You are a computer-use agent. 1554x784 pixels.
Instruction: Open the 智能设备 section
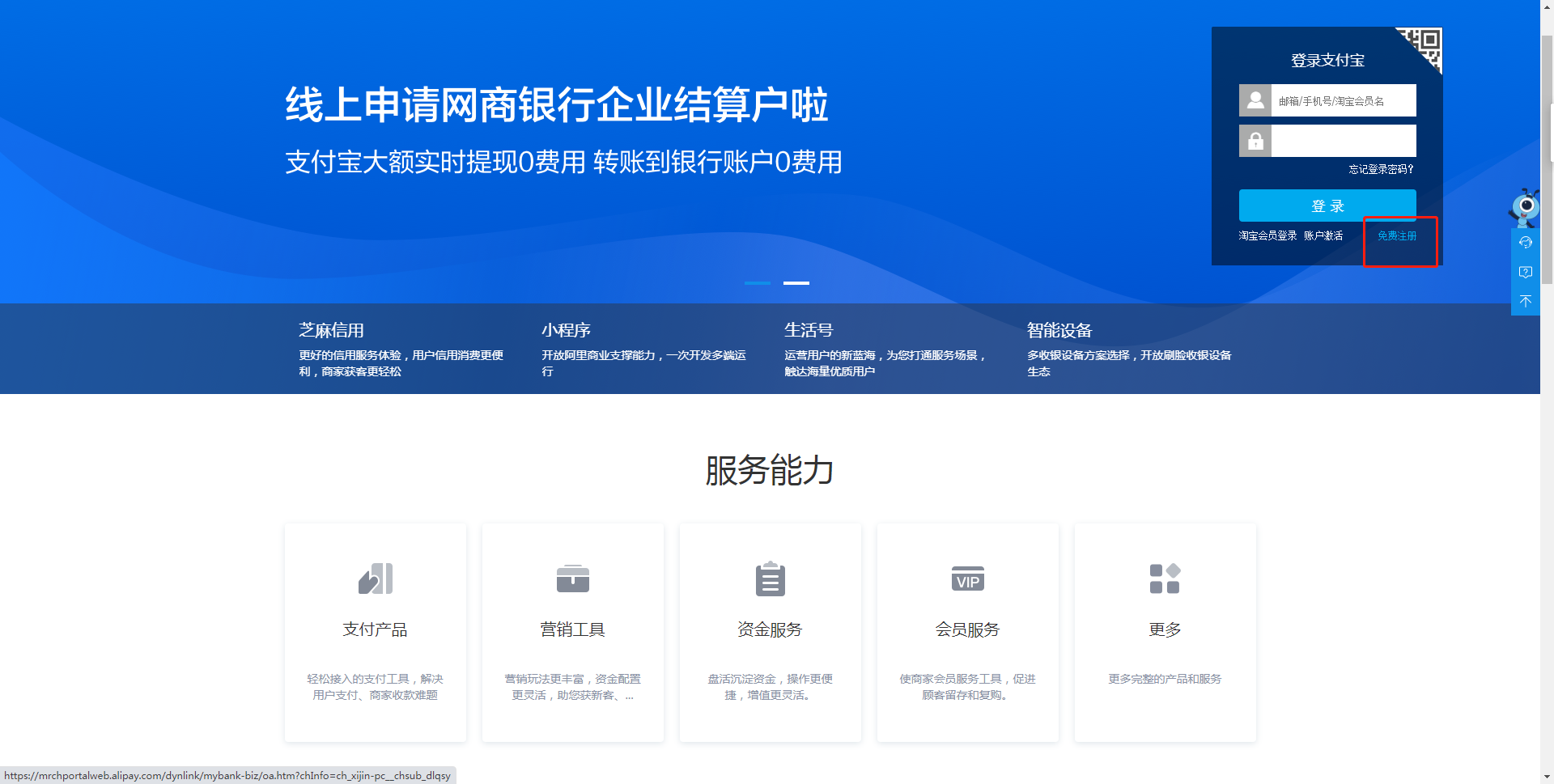click(1059, 330)
